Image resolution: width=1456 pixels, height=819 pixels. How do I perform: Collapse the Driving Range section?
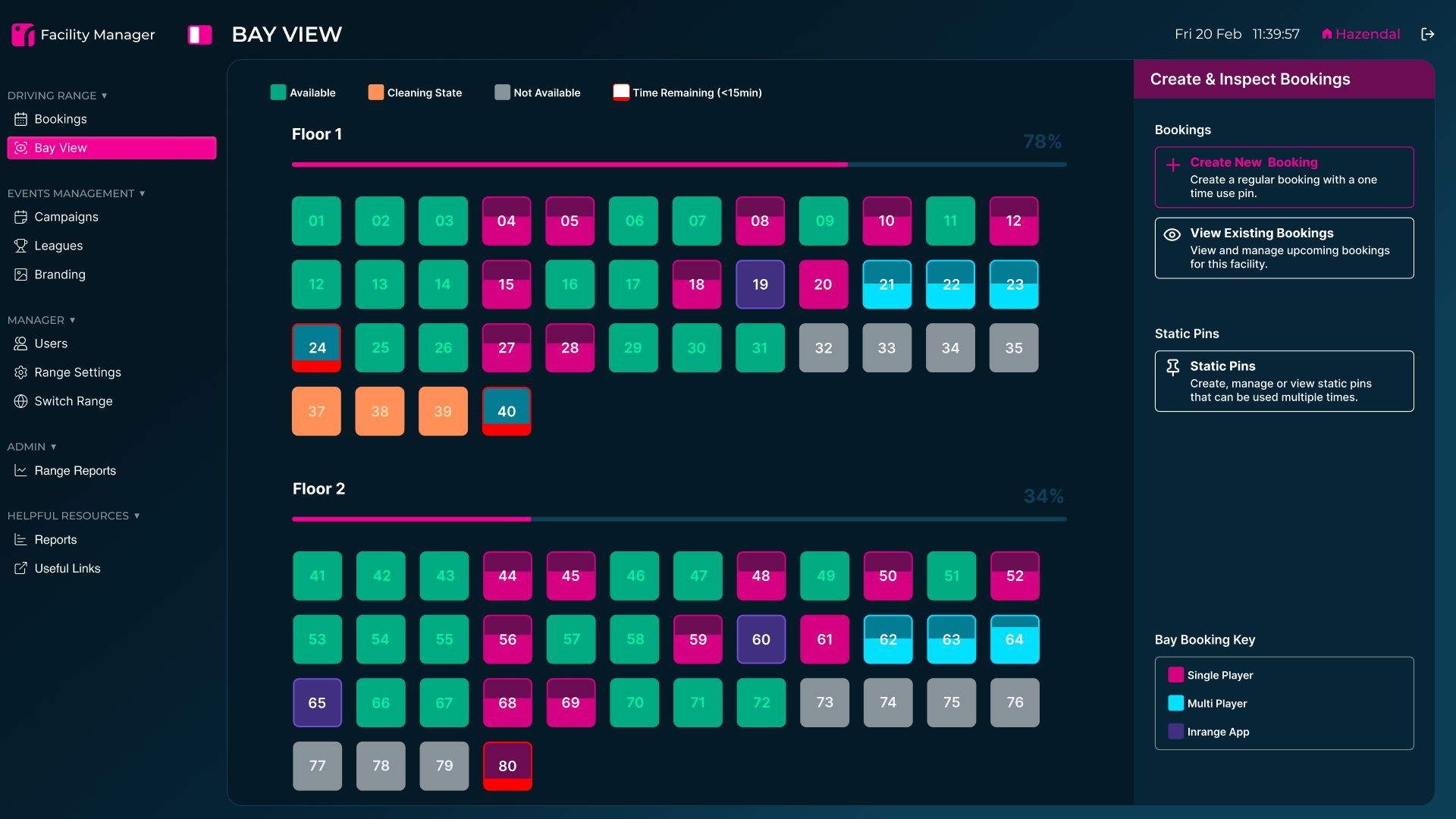coord(104,96)
